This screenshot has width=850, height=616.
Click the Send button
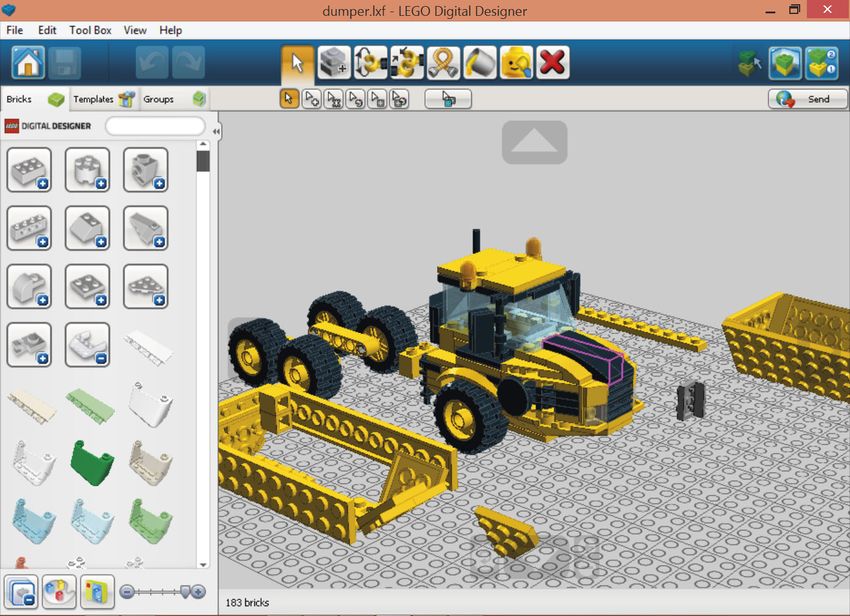[807, 99]
